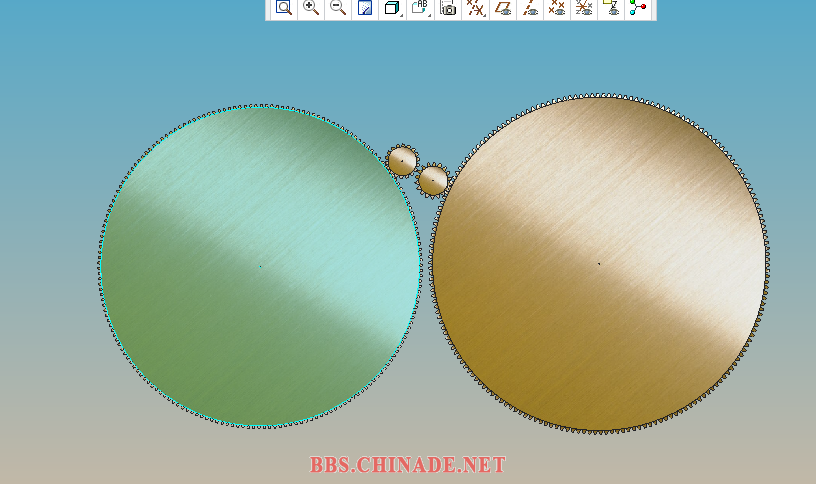Viewport: 816px width, 484px height.
Task: Toggle datum point display
Action: [x=558, y=8]
